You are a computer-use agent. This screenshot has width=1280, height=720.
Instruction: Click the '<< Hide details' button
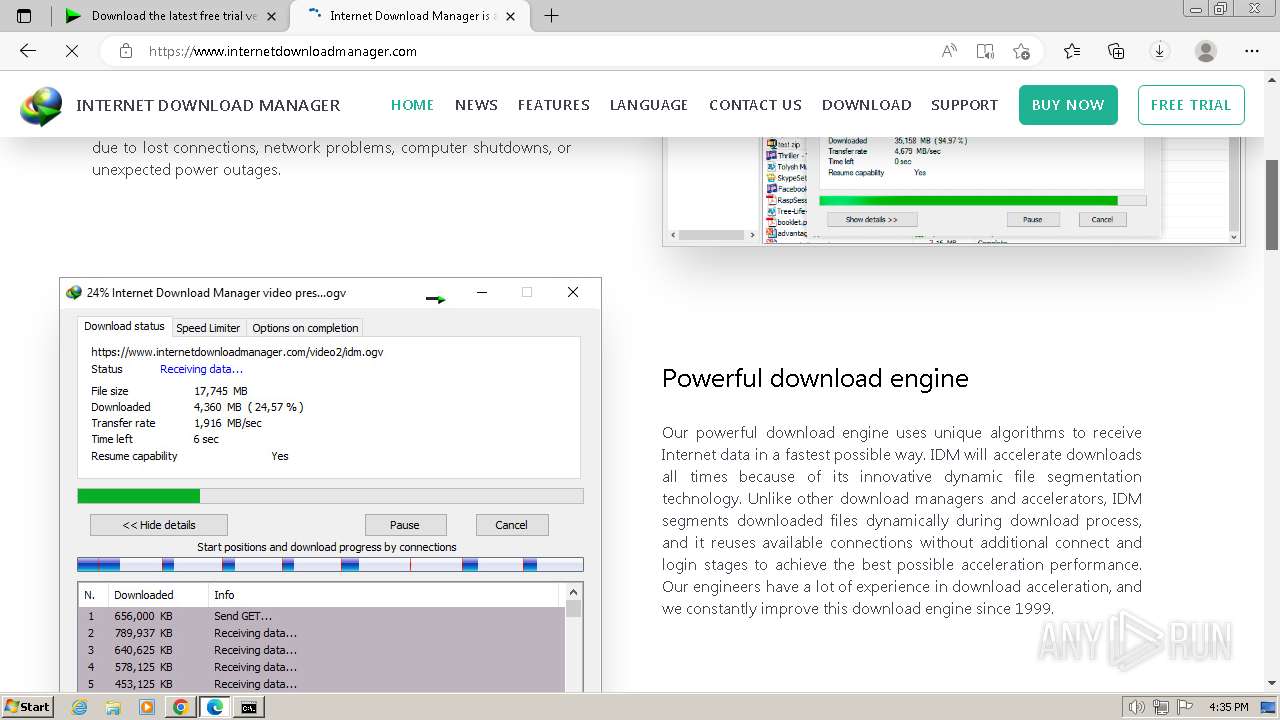pos(159,525)
